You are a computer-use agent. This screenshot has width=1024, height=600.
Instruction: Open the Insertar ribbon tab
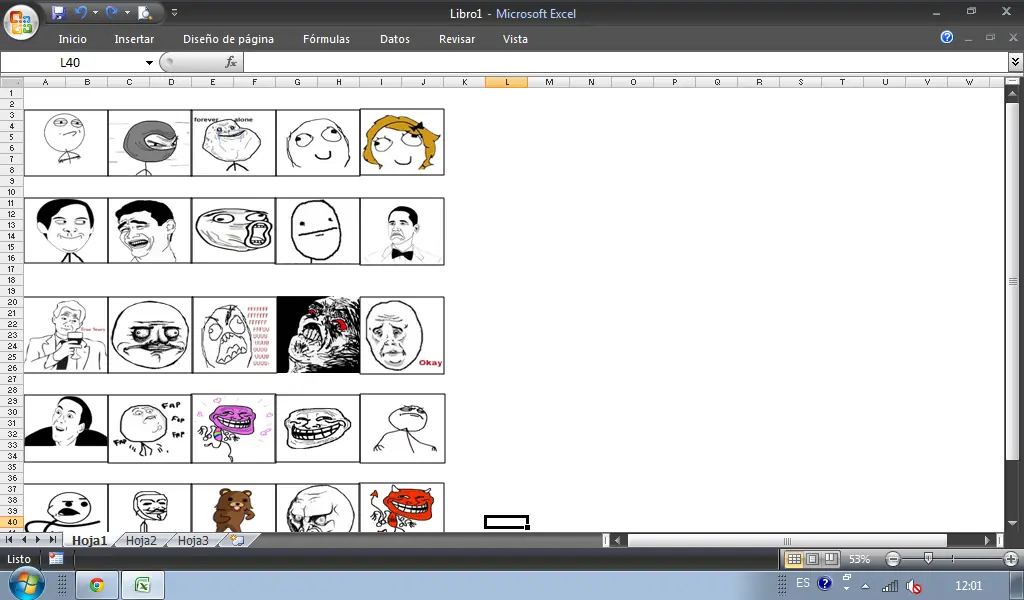tap(135, 39)
